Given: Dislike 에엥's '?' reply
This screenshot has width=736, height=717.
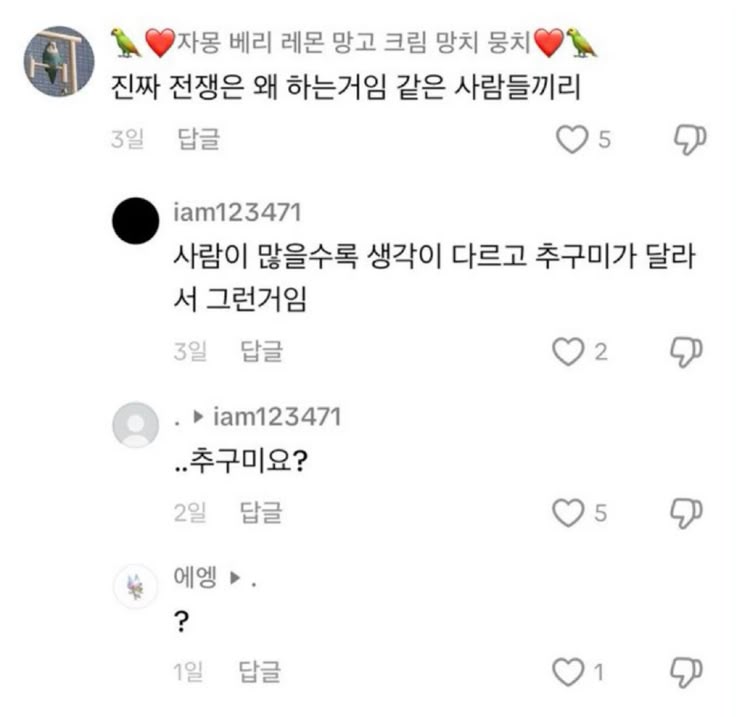Looking at the screenshot, I should tap(689, 672).
